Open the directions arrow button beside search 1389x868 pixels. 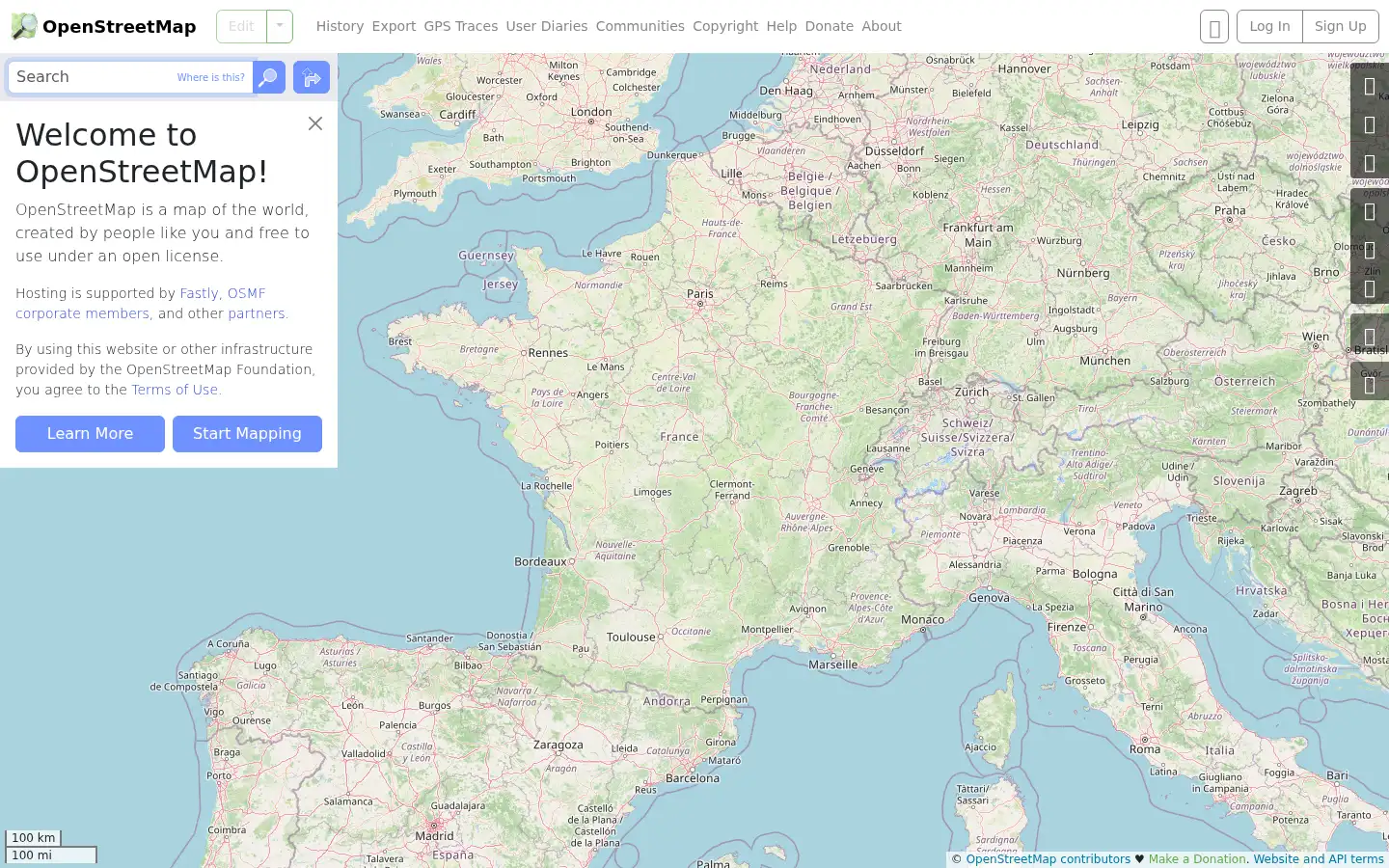[x=312, y=77]
